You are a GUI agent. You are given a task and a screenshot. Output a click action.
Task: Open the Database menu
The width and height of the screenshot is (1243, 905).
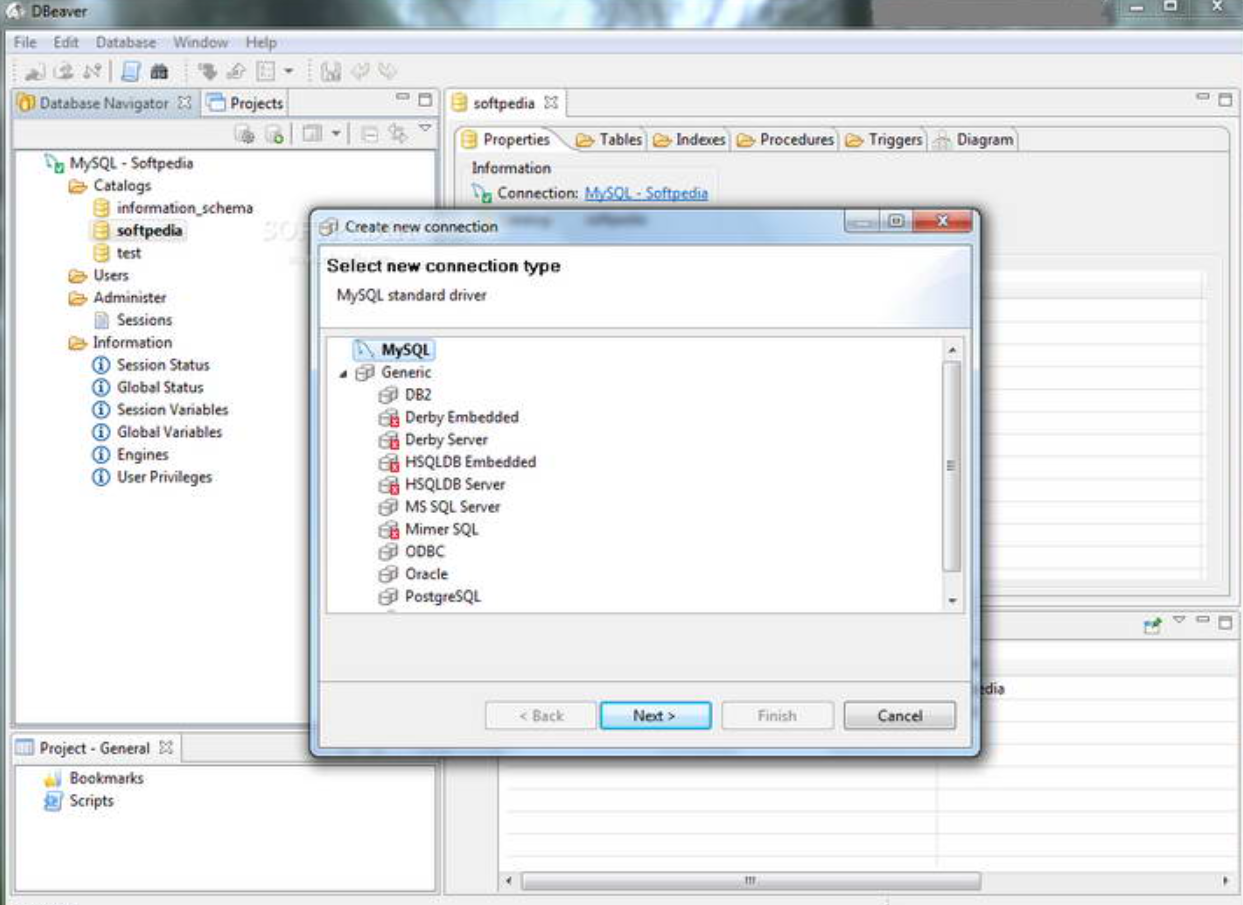click(126, 43)
